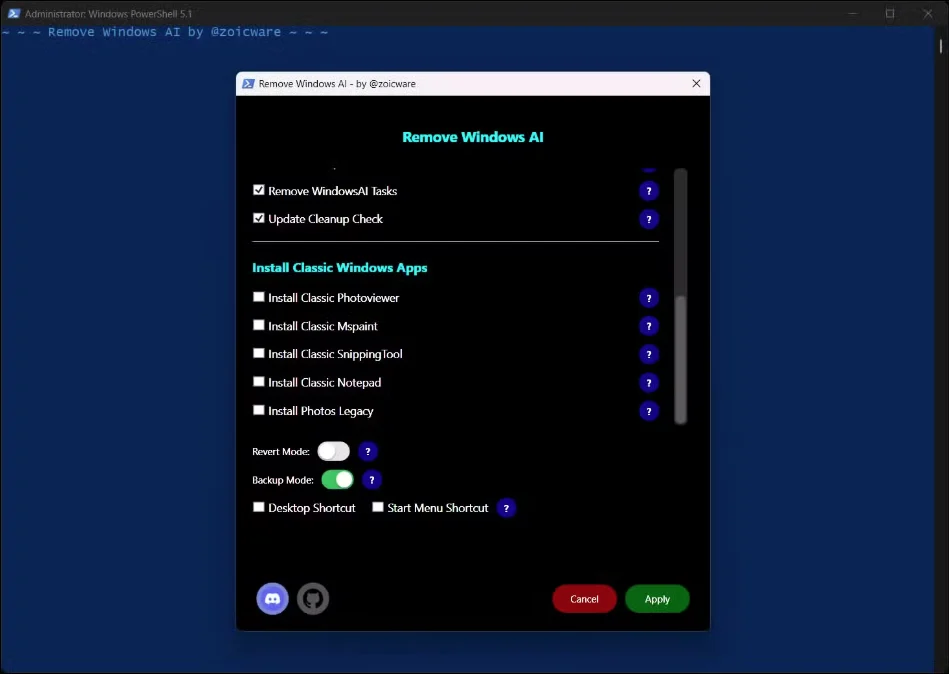Click the Backup Mode label
The width and height of the screenshot is (949, 674).
283,480
